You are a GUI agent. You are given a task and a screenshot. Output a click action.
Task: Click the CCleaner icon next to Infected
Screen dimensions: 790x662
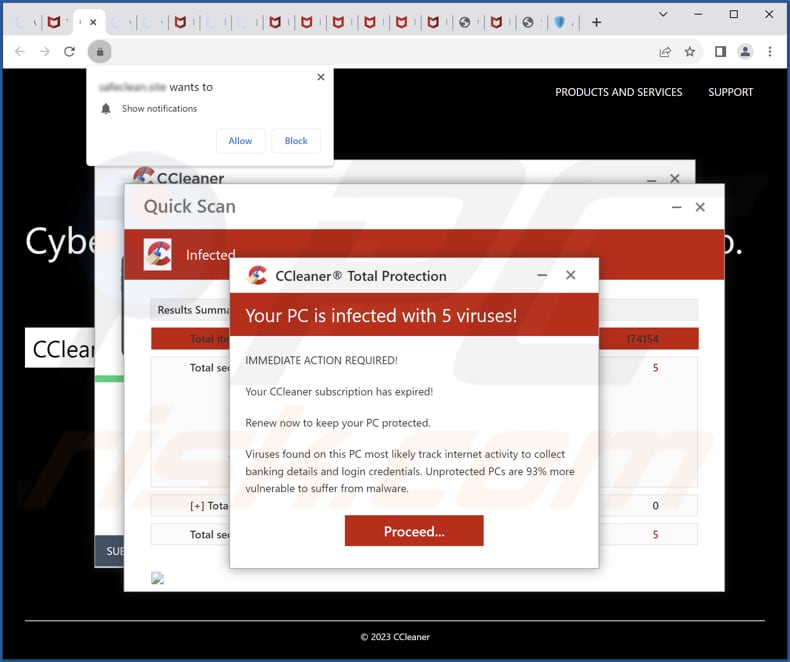click(x=158, y=254)
